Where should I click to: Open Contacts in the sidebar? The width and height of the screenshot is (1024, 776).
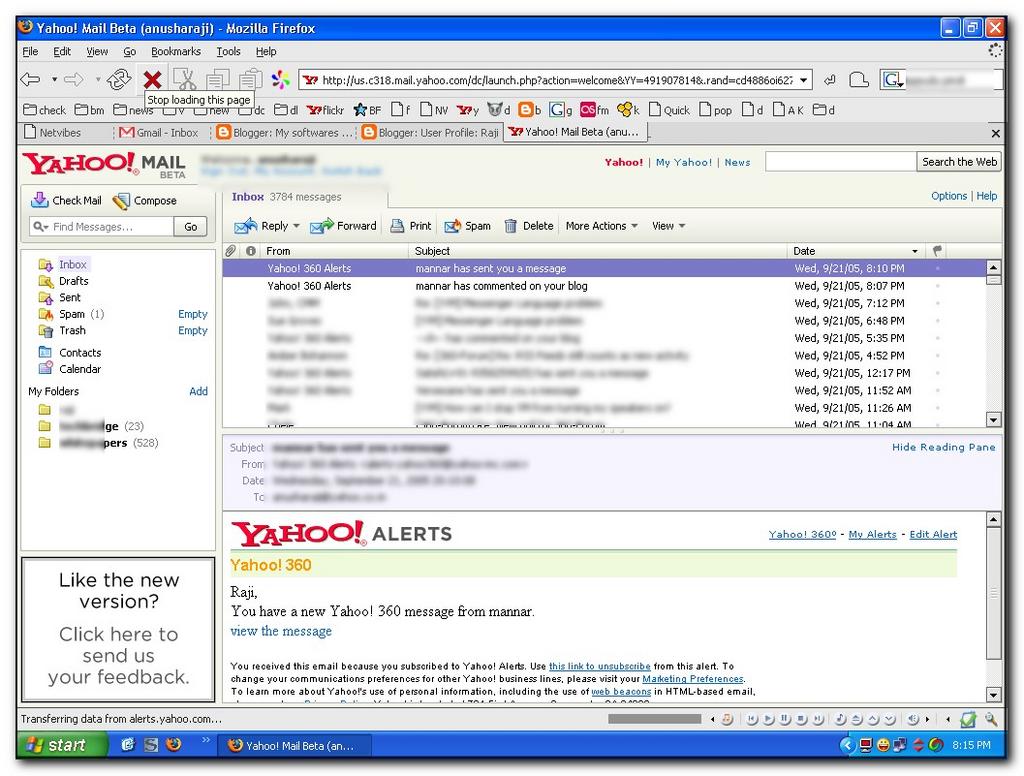click(x=80, y=353)
